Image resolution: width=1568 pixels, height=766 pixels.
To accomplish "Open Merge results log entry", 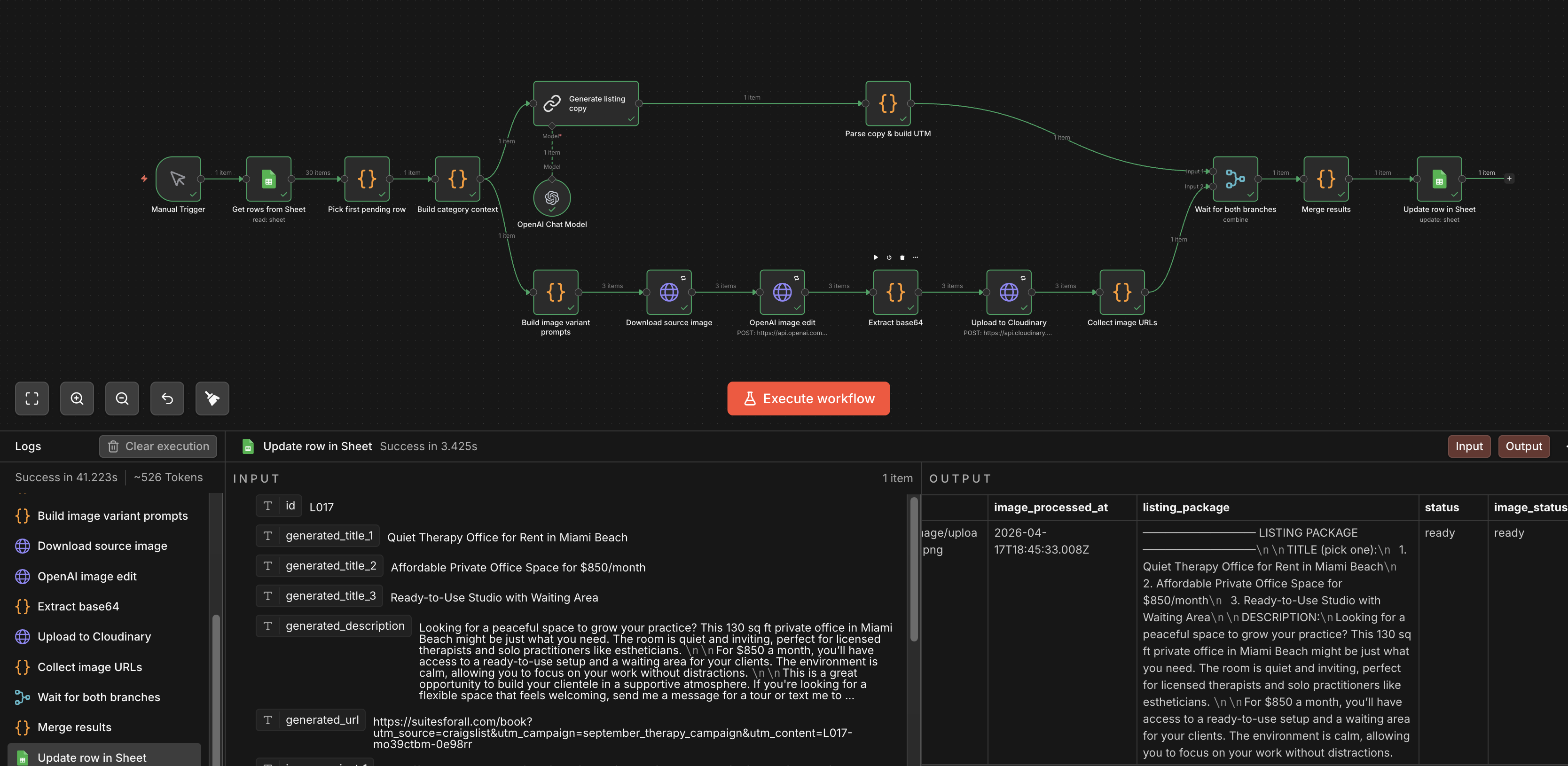I will tap(104, 727).
